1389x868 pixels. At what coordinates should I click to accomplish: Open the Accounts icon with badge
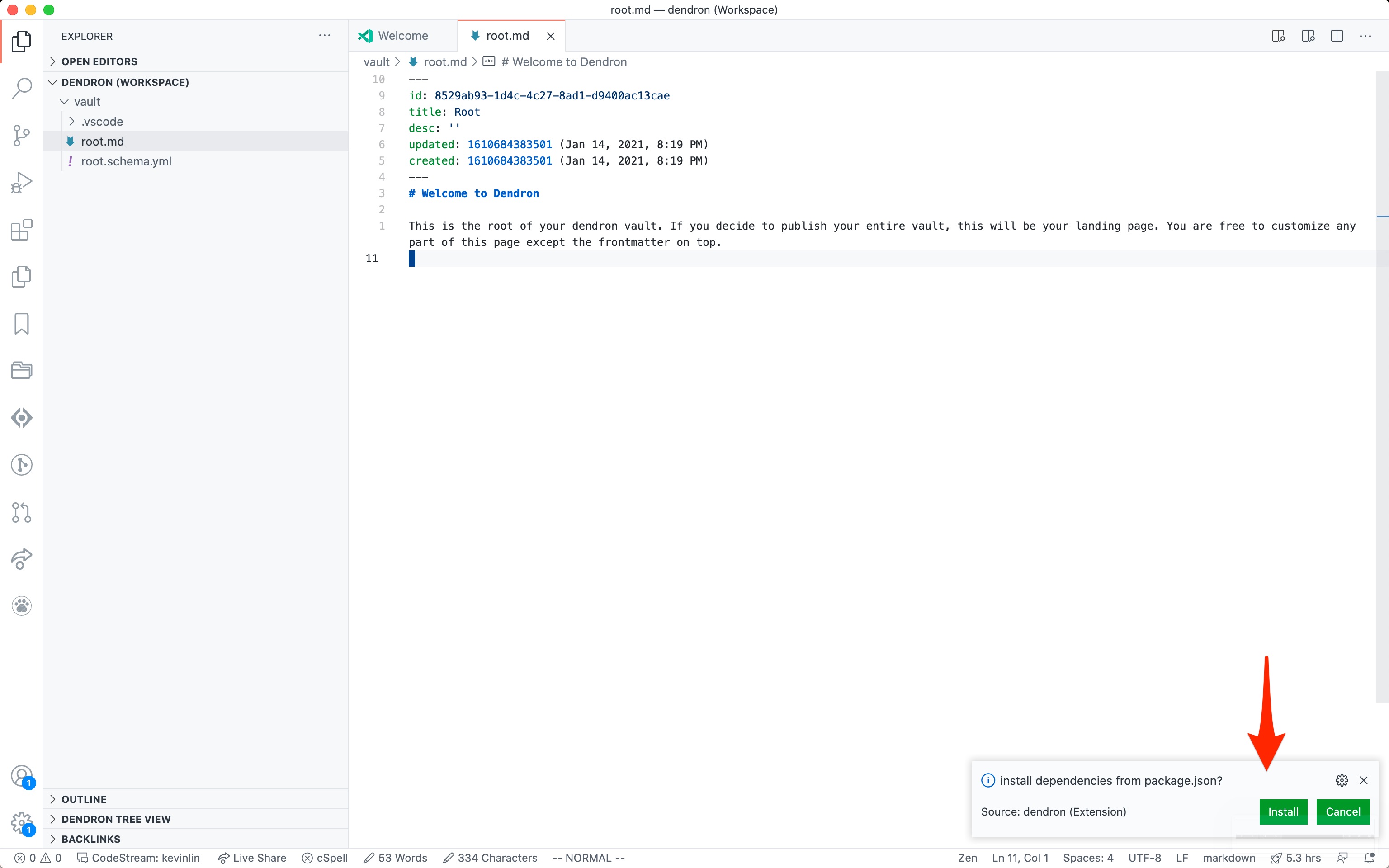pyautogui.click(x=21, y=776)
